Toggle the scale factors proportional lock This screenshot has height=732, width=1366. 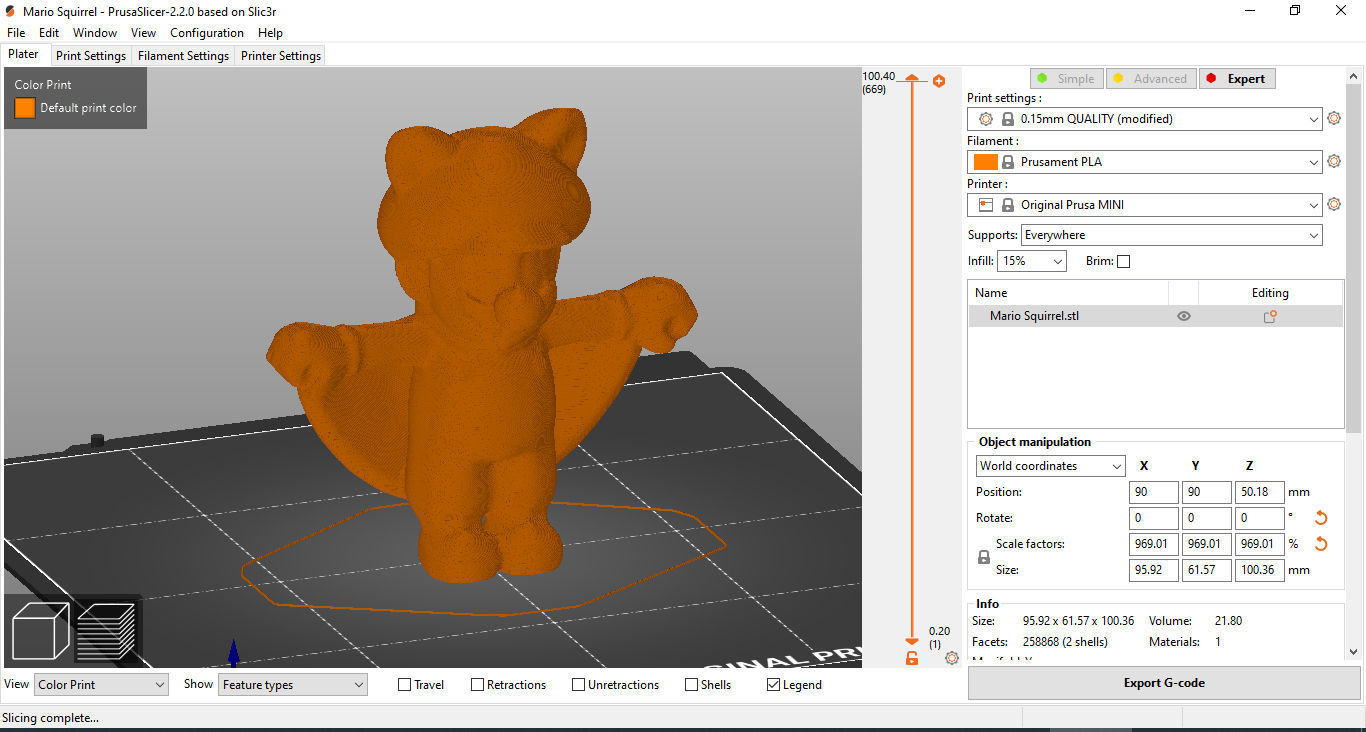[x=984, y=558]
